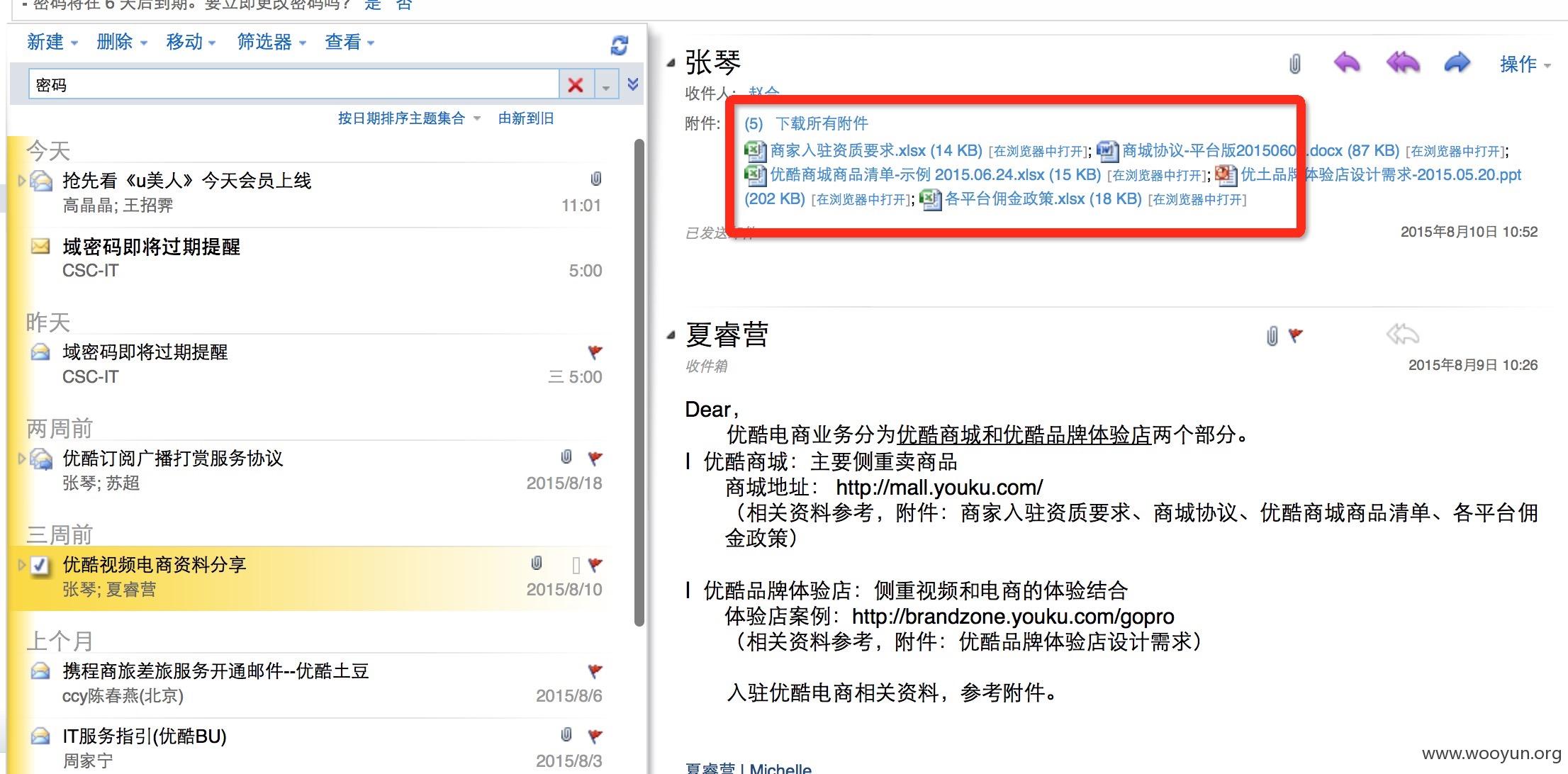This screenshot has height=774, width=1568.
Task: Click envelope icon of IT服务指引(优酷BU)
Action: click(40, 736)
